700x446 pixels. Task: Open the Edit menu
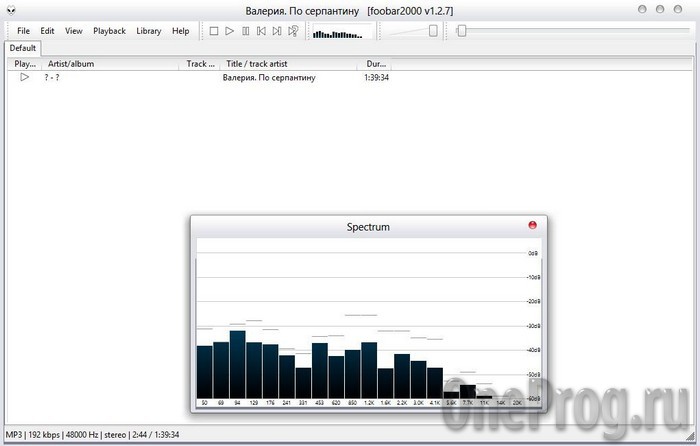click(47, 31)
